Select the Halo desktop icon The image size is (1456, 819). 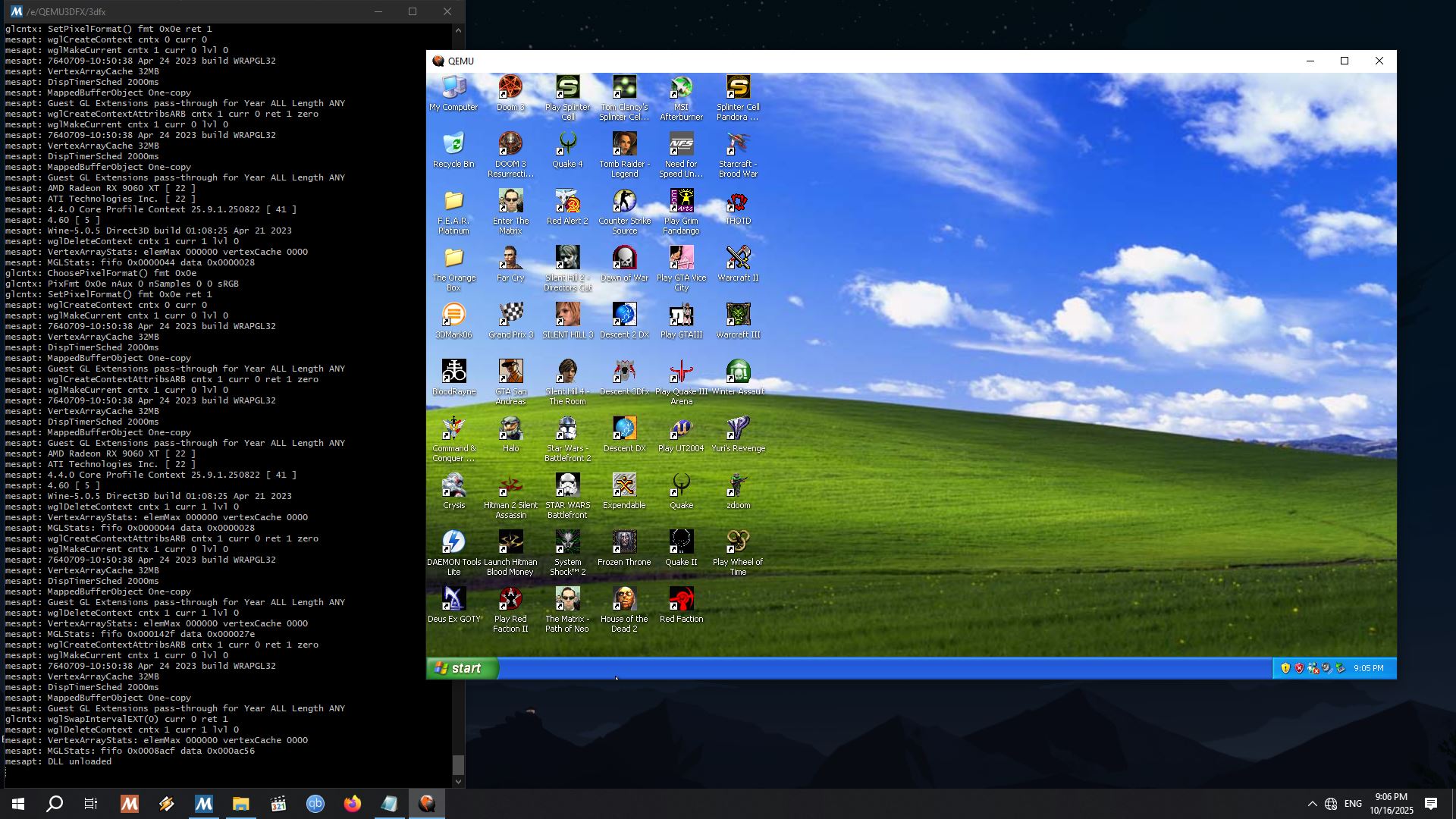tap(510, 429)
